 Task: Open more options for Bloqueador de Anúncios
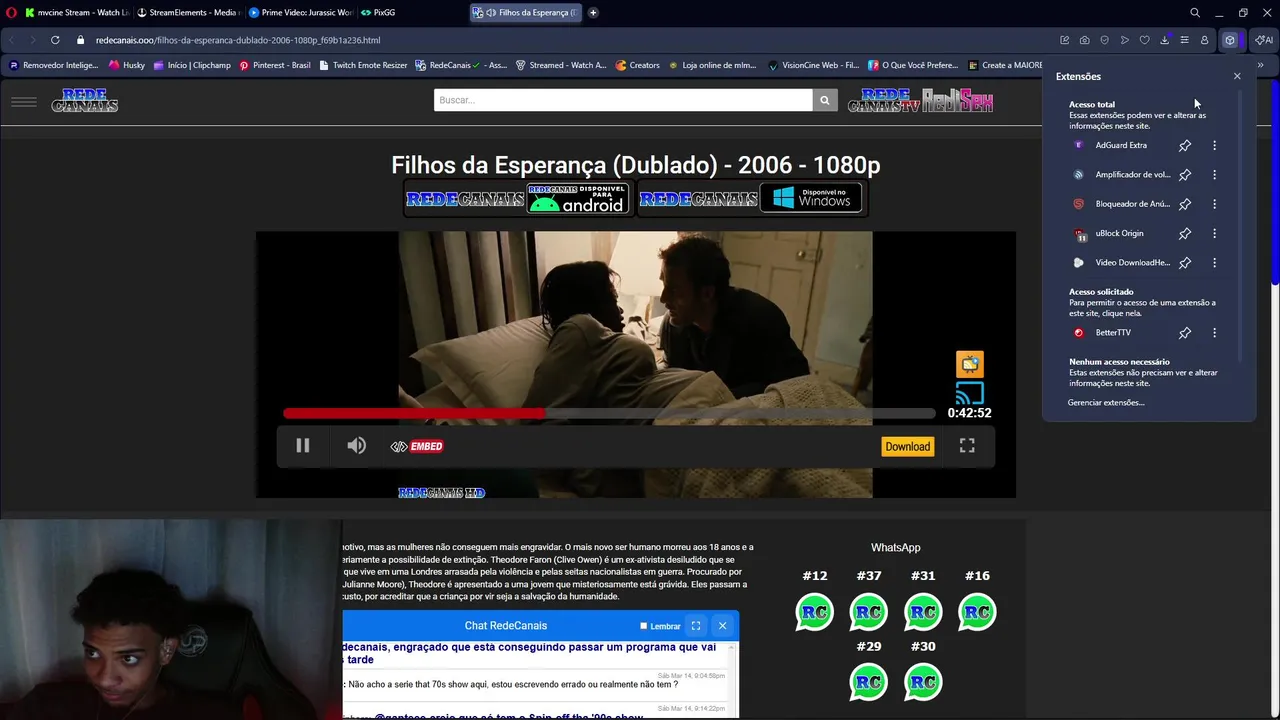point(1214,204)
